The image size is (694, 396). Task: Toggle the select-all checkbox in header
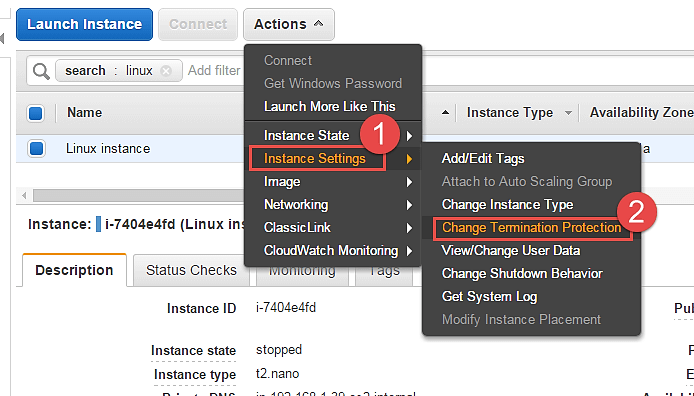(x=36, y=113)
